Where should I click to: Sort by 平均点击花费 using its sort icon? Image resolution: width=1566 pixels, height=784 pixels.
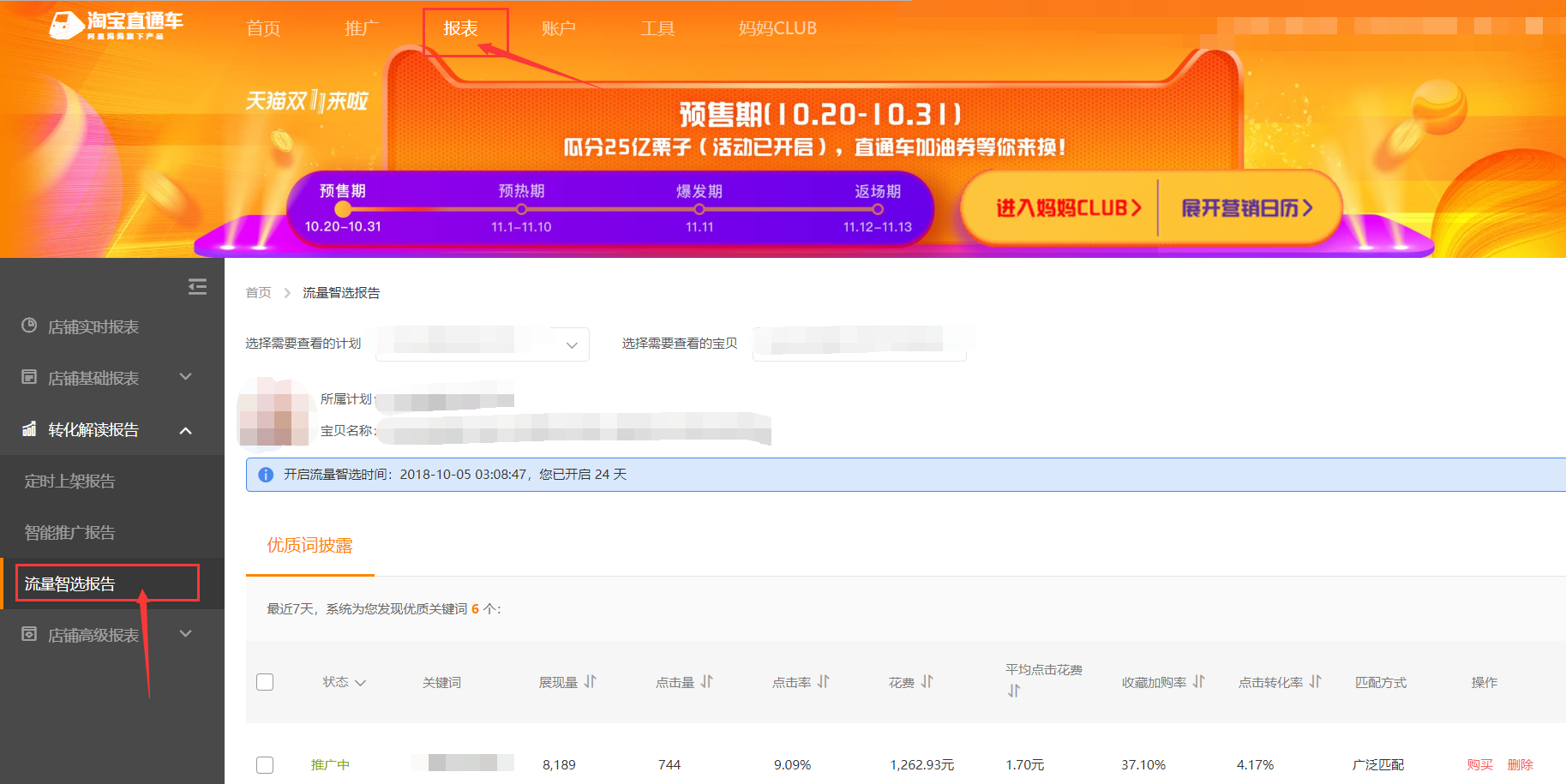pos(1014,691)
